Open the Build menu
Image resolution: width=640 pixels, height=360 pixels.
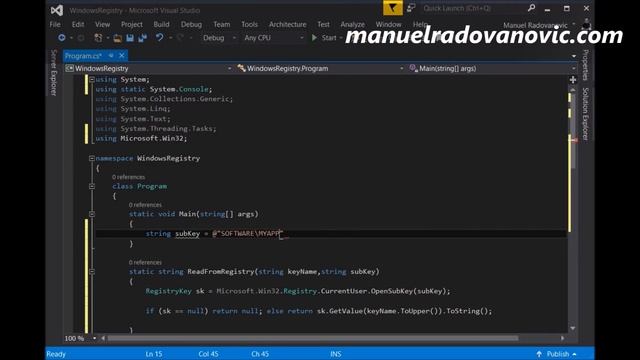coord(161,24)
